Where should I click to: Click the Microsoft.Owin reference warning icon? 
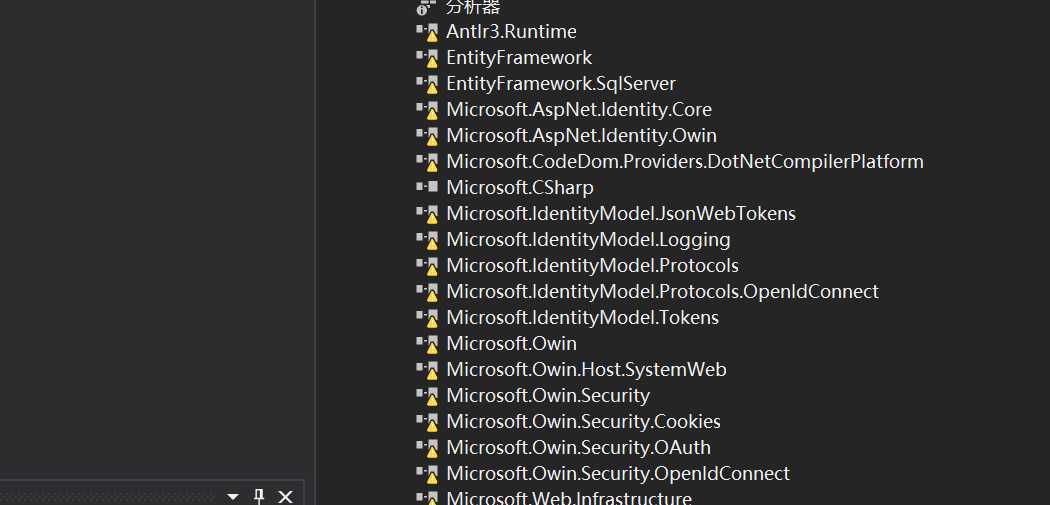click(427, 344)
